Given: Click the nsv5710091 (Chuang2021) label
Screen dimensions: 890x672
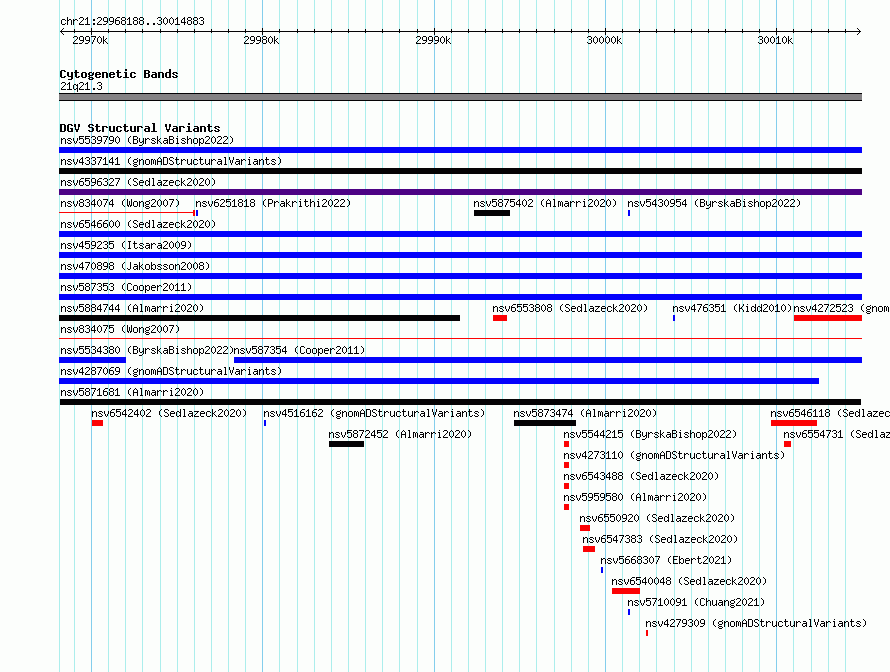Looking at the screenshot, I should click(x=696, y=602).
